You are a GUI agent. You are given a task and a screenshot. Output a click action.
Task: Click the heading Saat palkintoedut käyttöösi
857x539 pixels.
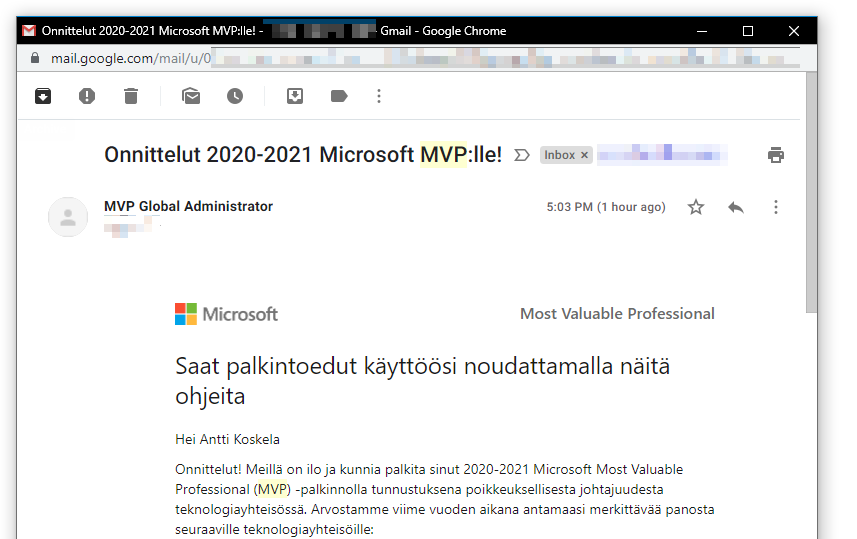tap(422, 381)
